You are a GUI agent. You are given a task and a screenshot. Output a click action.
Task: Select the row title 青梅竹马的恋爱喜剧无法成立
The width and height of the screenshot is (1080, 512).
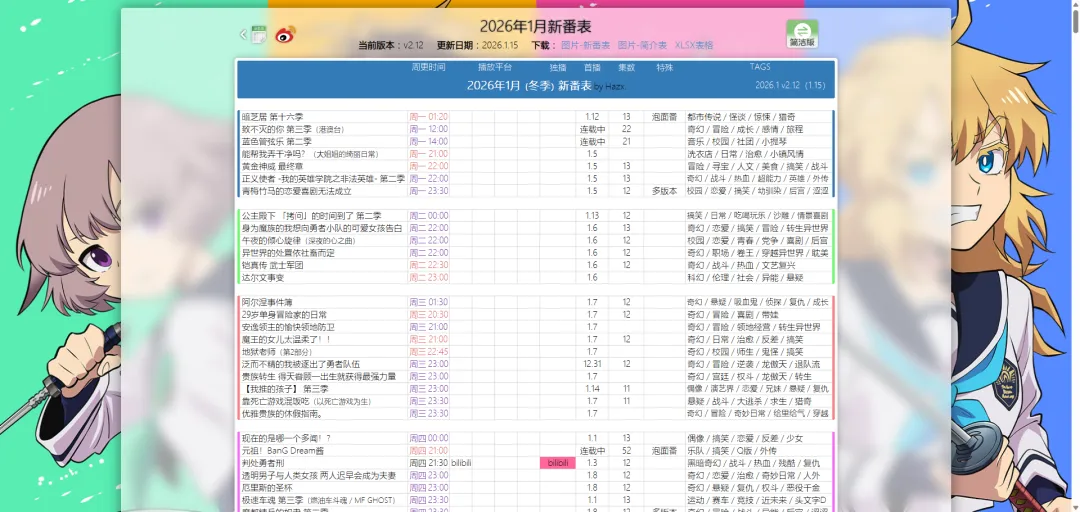297,192
